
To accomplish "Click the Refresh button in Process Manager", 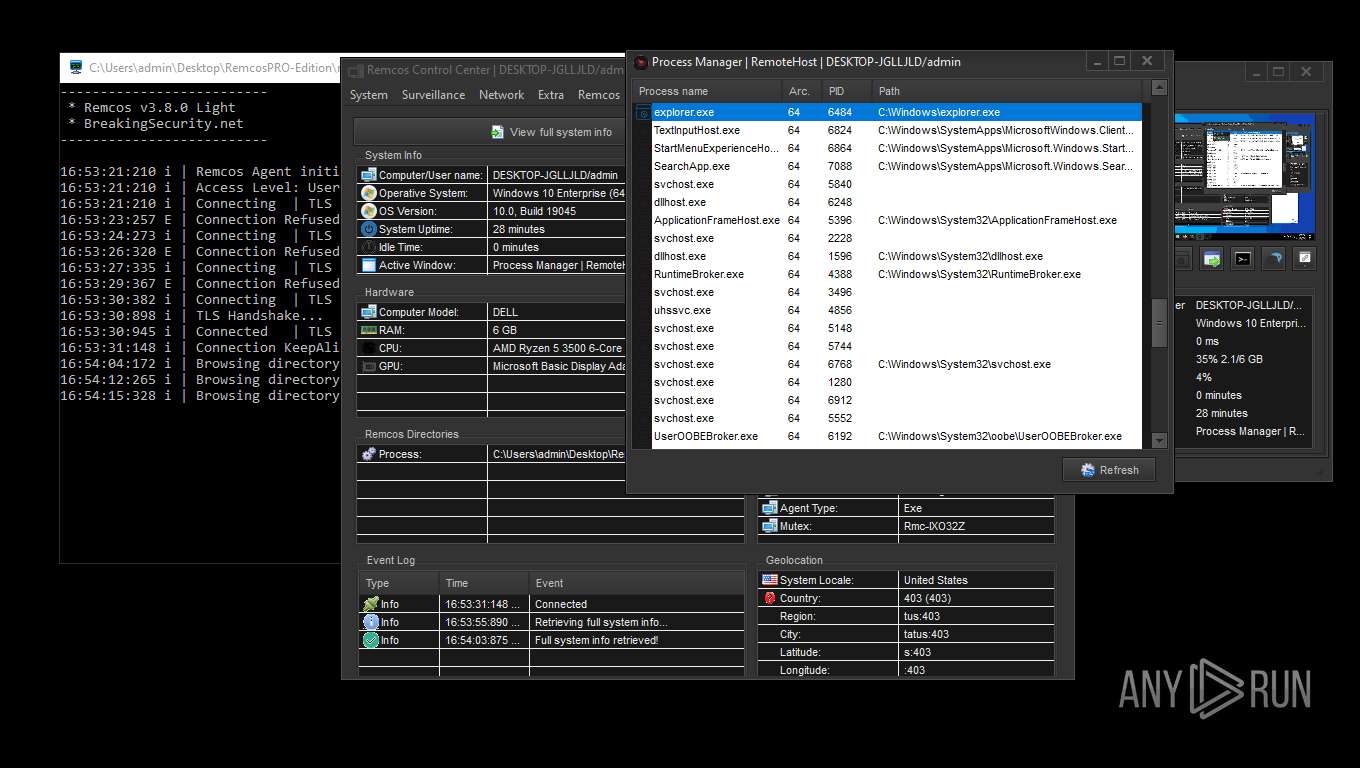I will [x=1109, y=470].
